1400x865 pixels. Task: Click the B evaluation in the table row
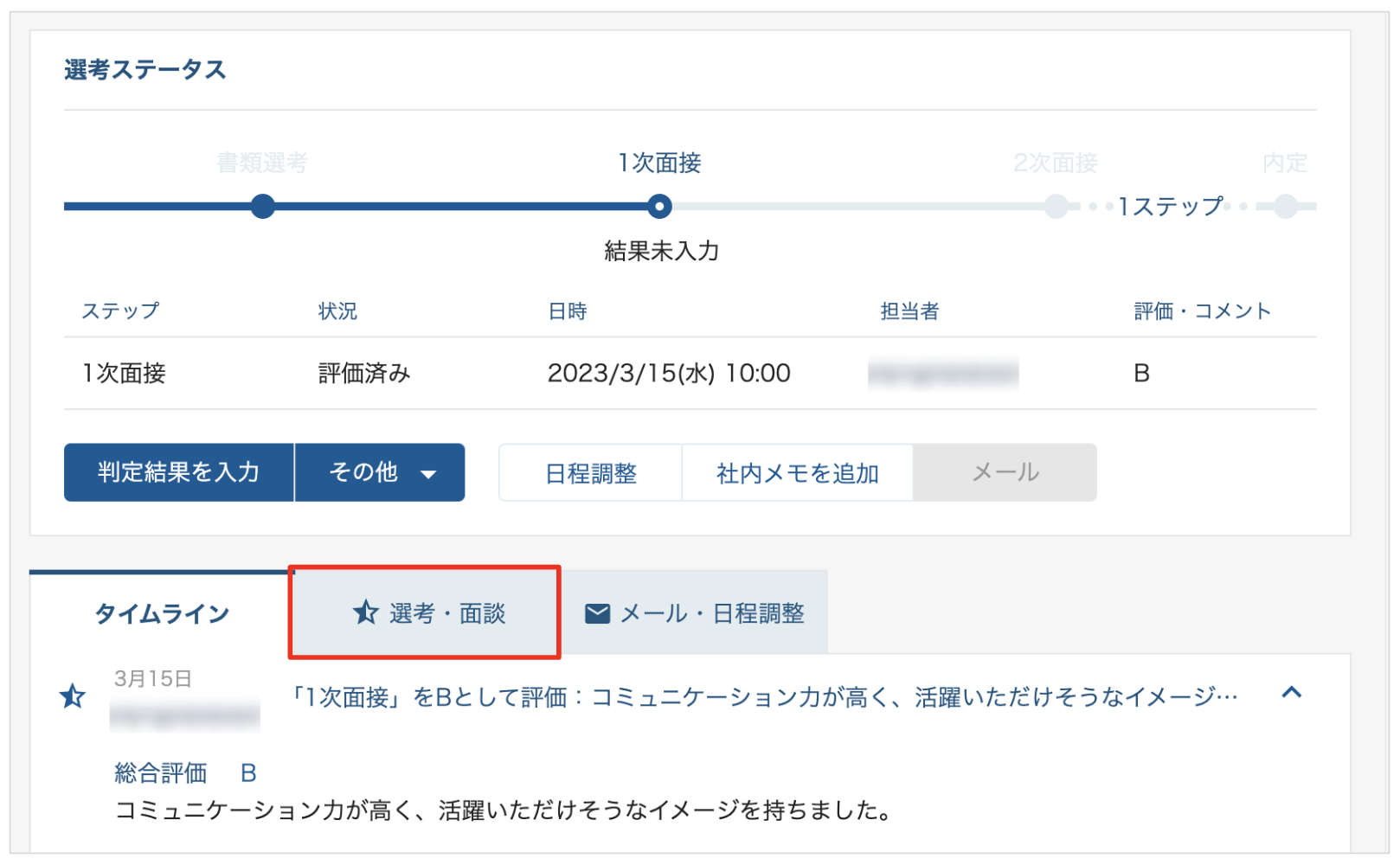point(1141,374)
